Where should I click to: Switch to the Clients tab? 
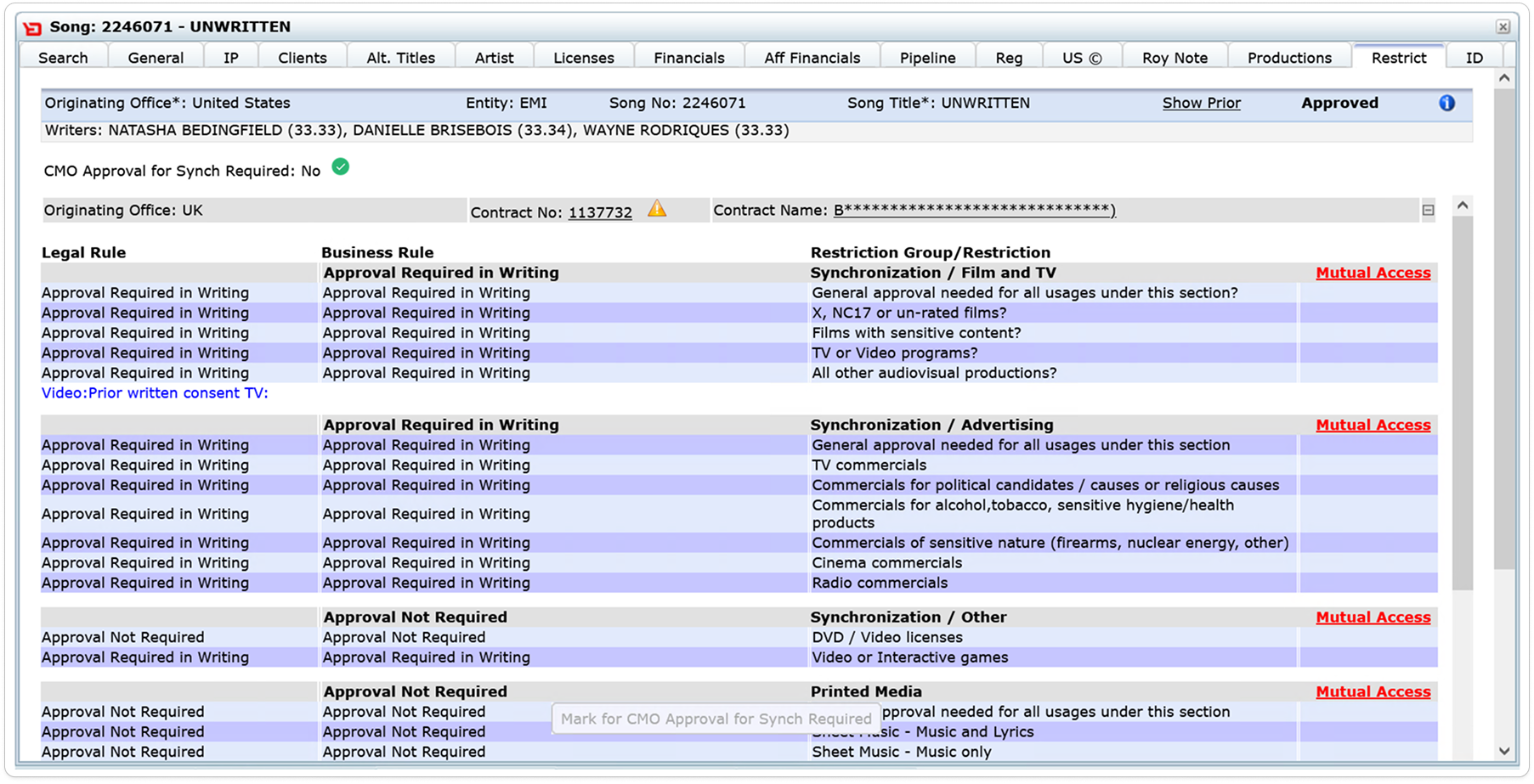[303, 58]
